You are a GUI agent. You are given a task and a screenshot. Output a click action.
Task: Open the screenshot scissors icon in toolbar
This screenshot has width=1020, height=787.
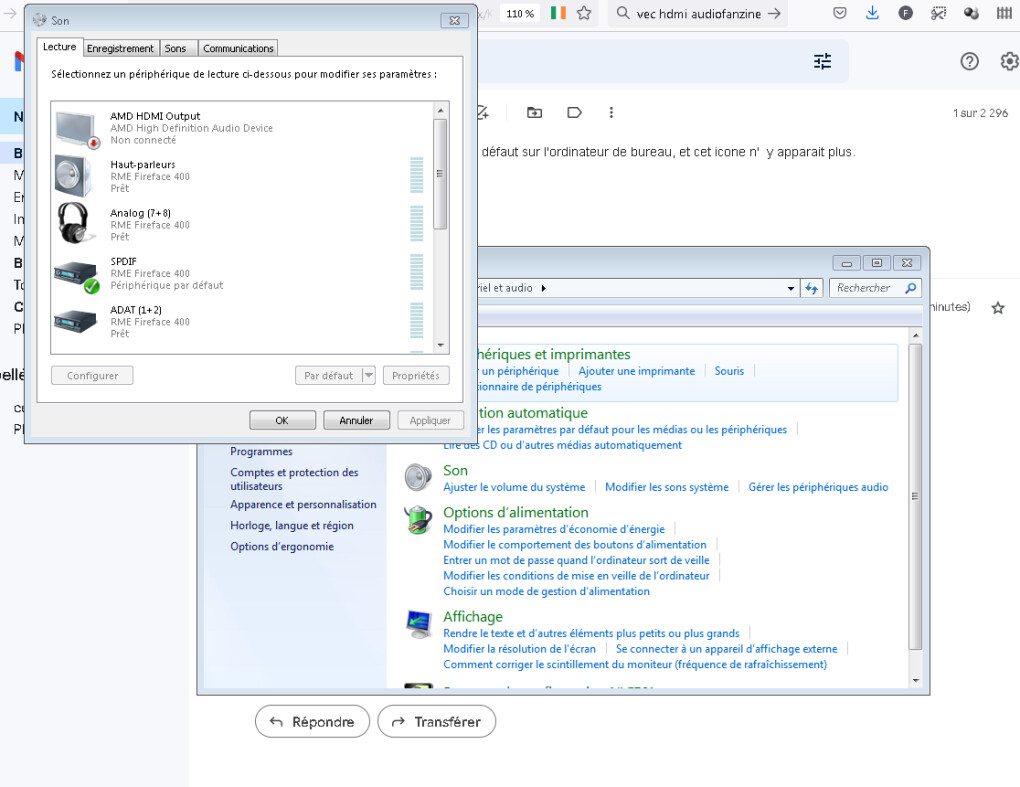tap(938, 13)
